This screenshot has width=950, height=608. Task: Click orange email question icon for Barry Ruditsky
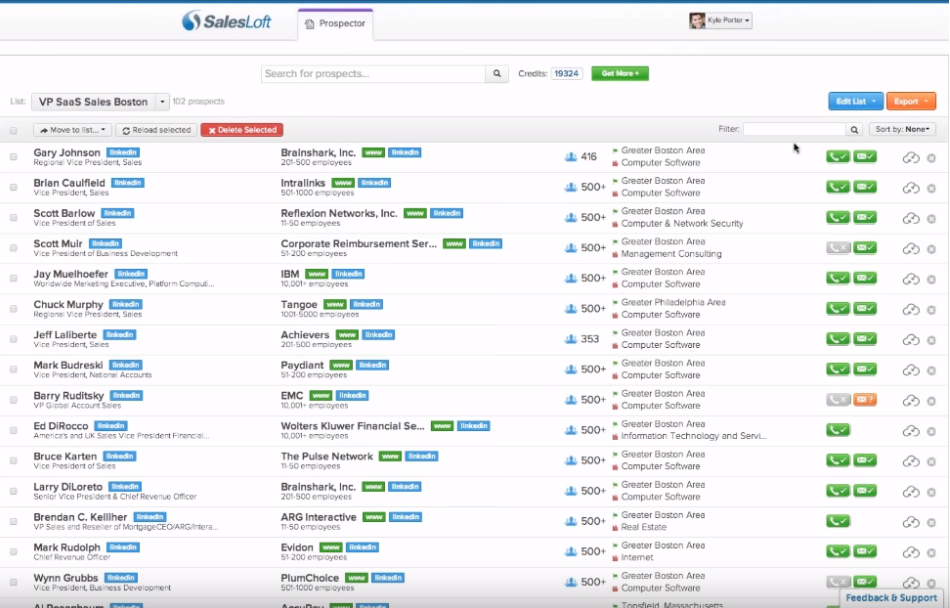(x=865, y=400)
